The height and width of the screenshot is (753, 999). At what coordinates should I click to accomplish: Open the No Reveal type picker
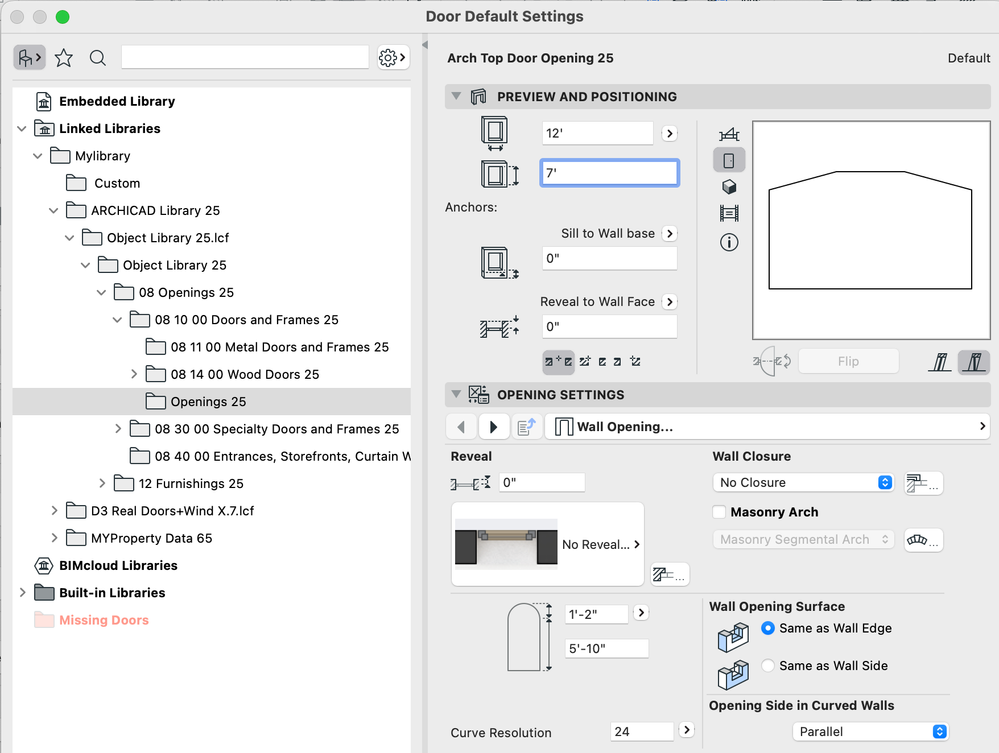(547, 544)
